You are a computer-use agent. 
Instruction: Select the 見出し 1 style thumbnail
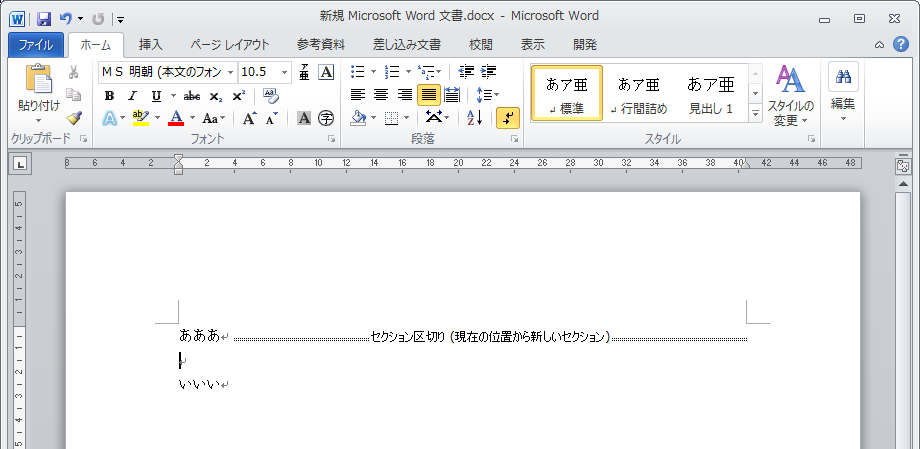(x=711, y=93)
